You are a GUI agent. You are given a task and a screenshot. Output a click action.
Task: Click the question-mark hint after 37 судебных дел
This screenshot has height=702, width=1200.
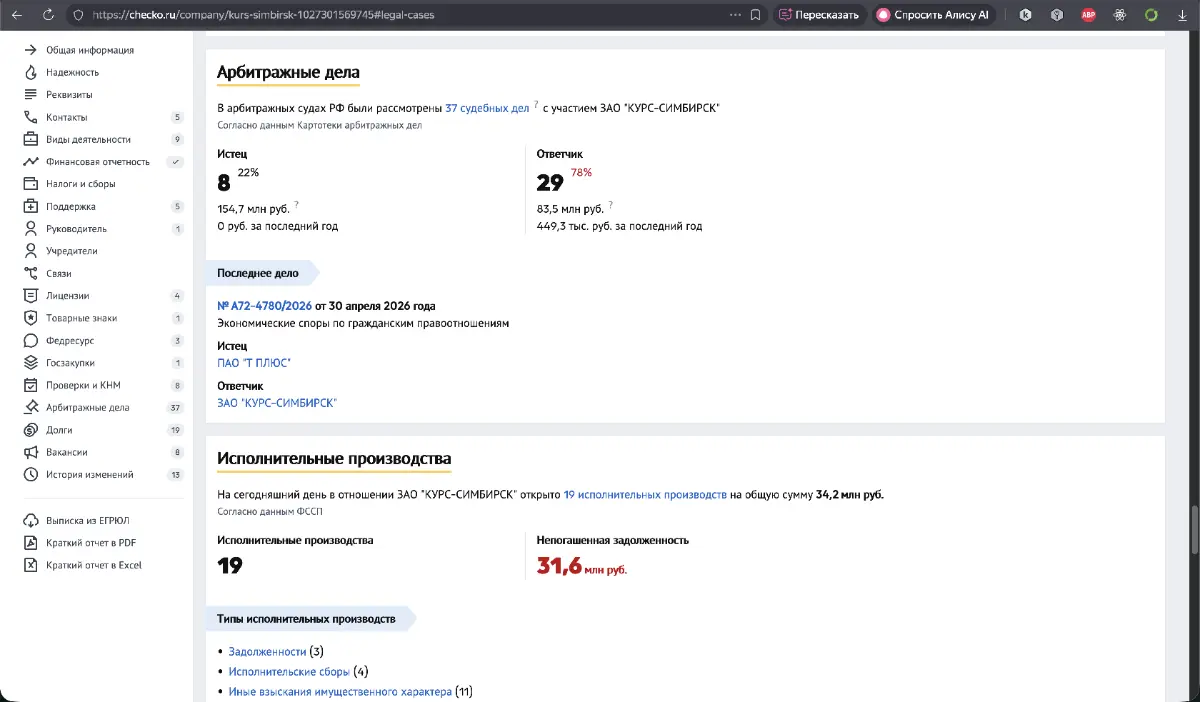click(x=536, y=104)
